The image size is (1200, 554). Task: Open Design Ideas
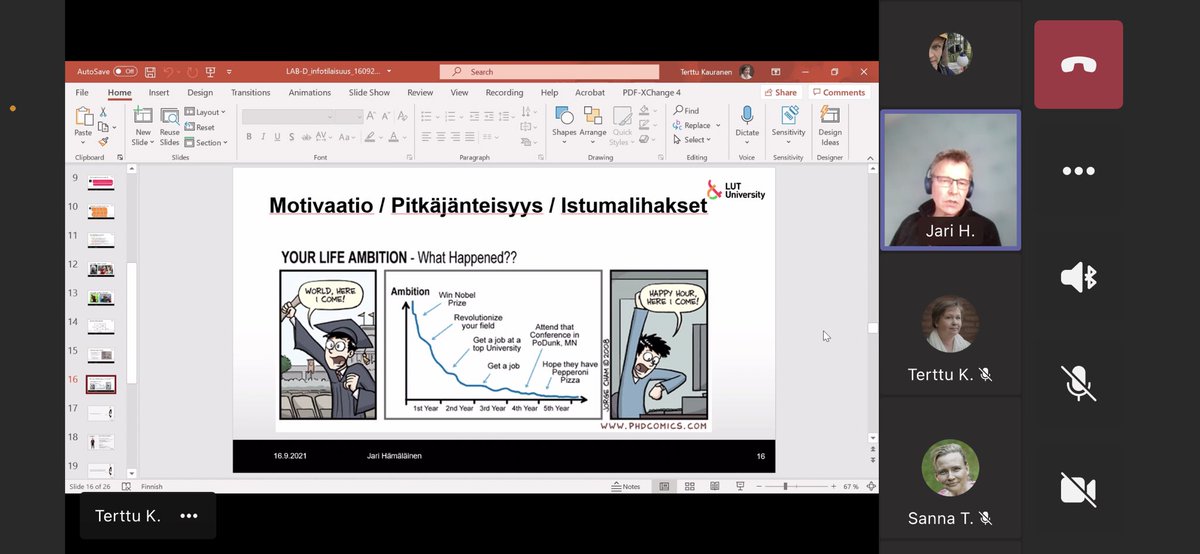(x=830, y=125)
